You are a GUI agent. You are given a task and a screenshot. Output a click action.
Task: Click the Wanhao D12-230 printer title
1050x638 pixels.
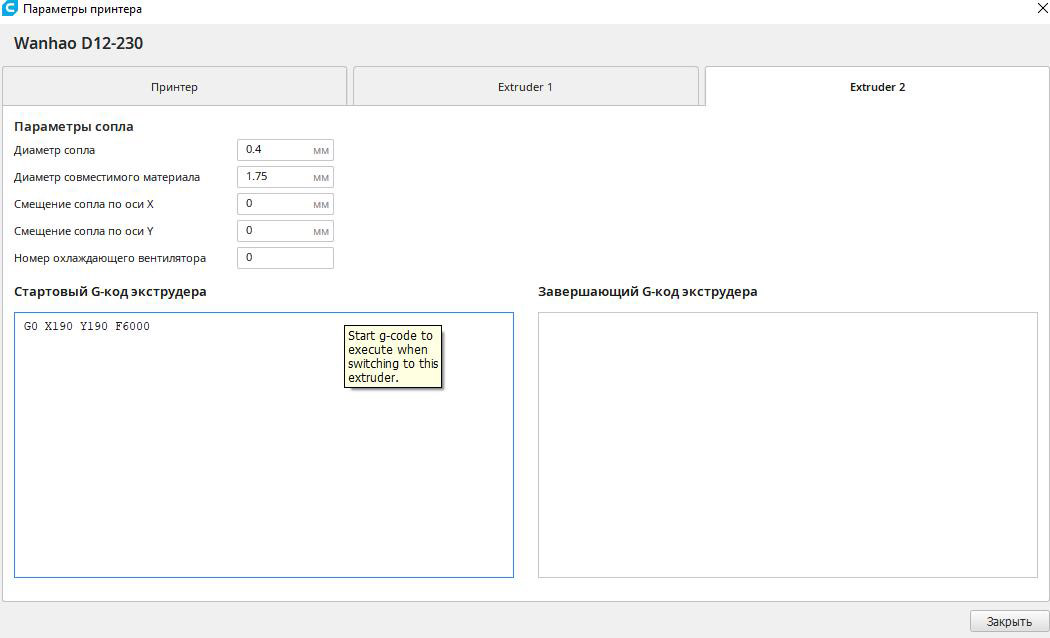[x=78, y=44]
